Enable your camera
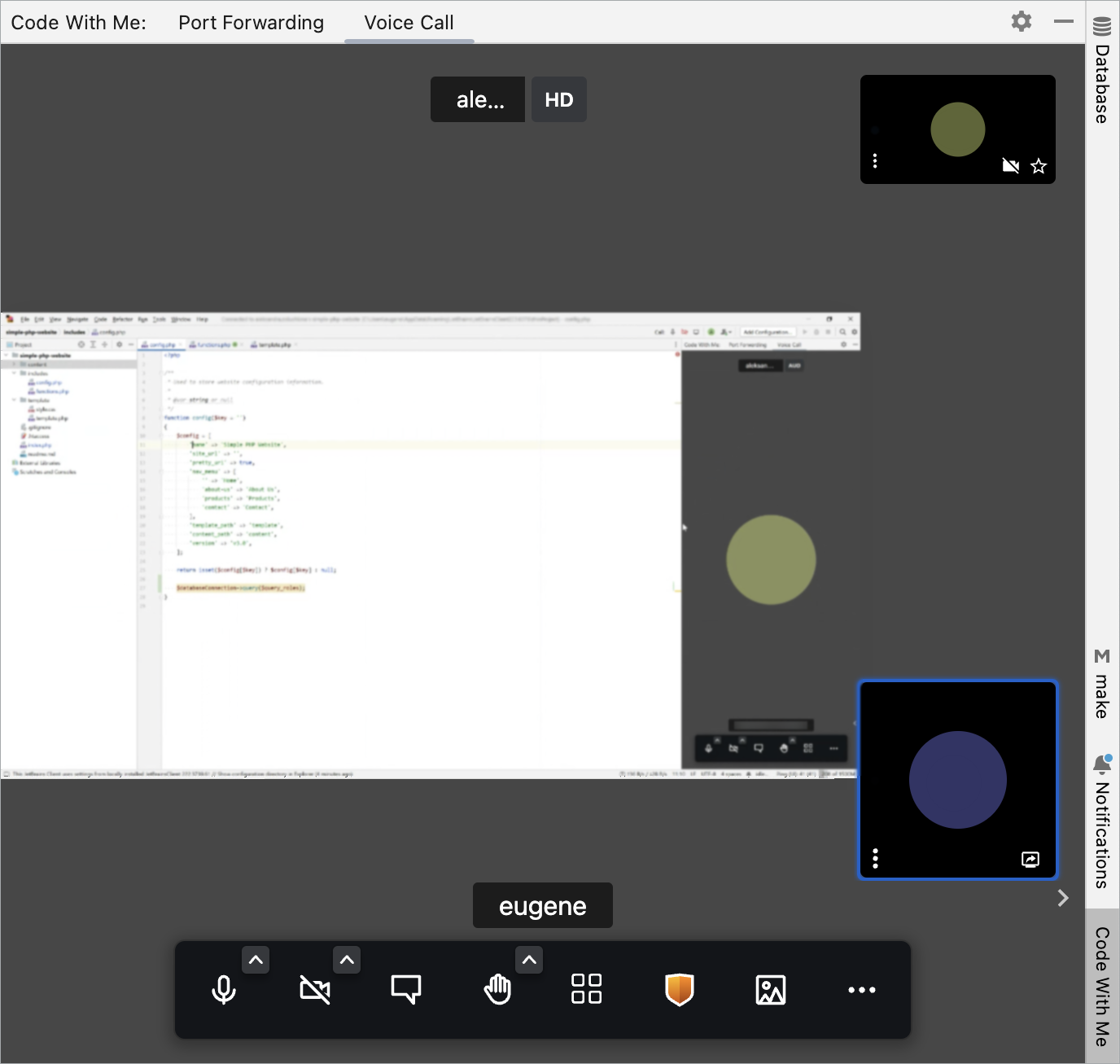The image size is (1120, 1064). point(315,989)
